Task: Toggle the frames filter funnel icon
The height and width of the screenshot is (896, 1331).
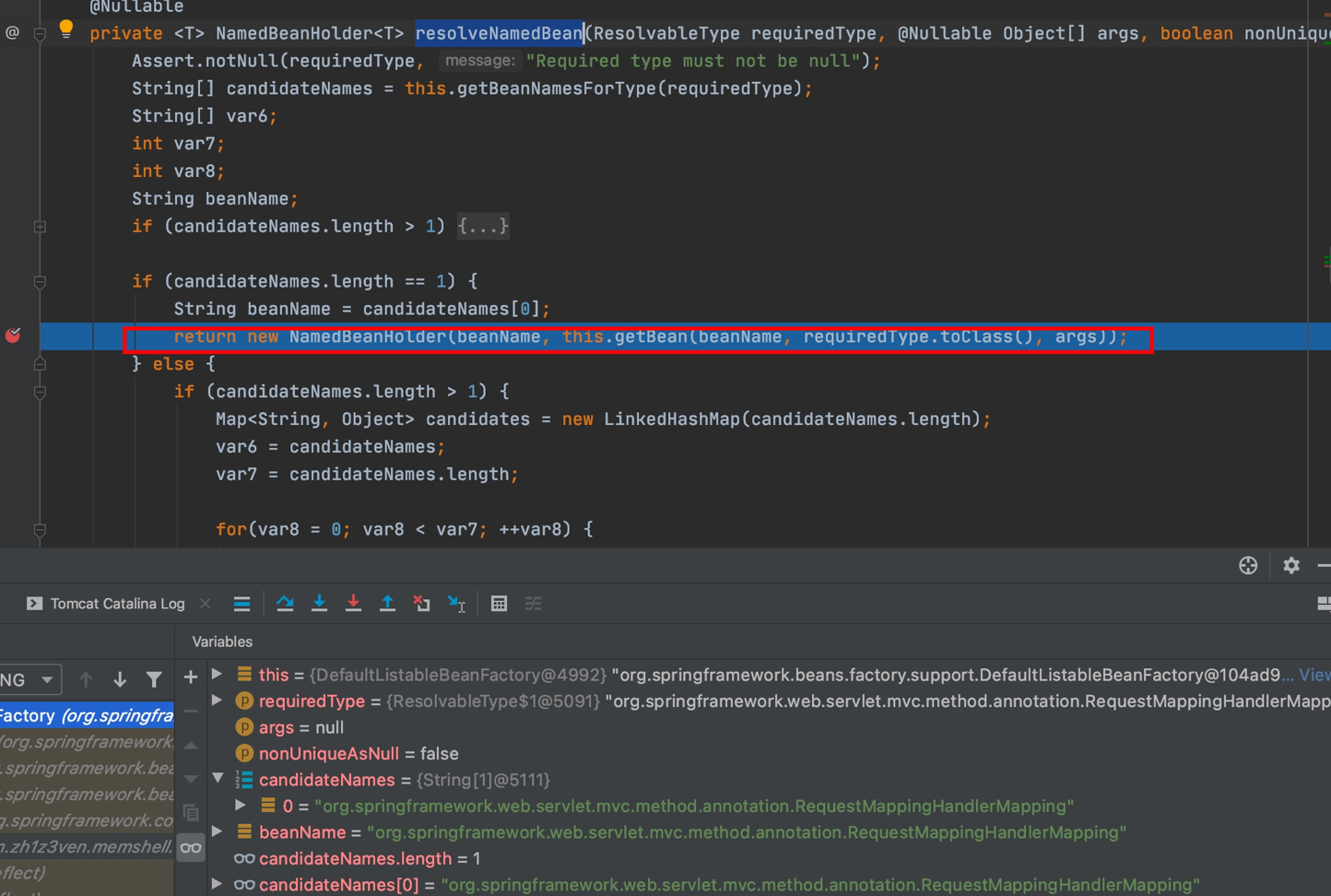Action: tap(154, 680)
